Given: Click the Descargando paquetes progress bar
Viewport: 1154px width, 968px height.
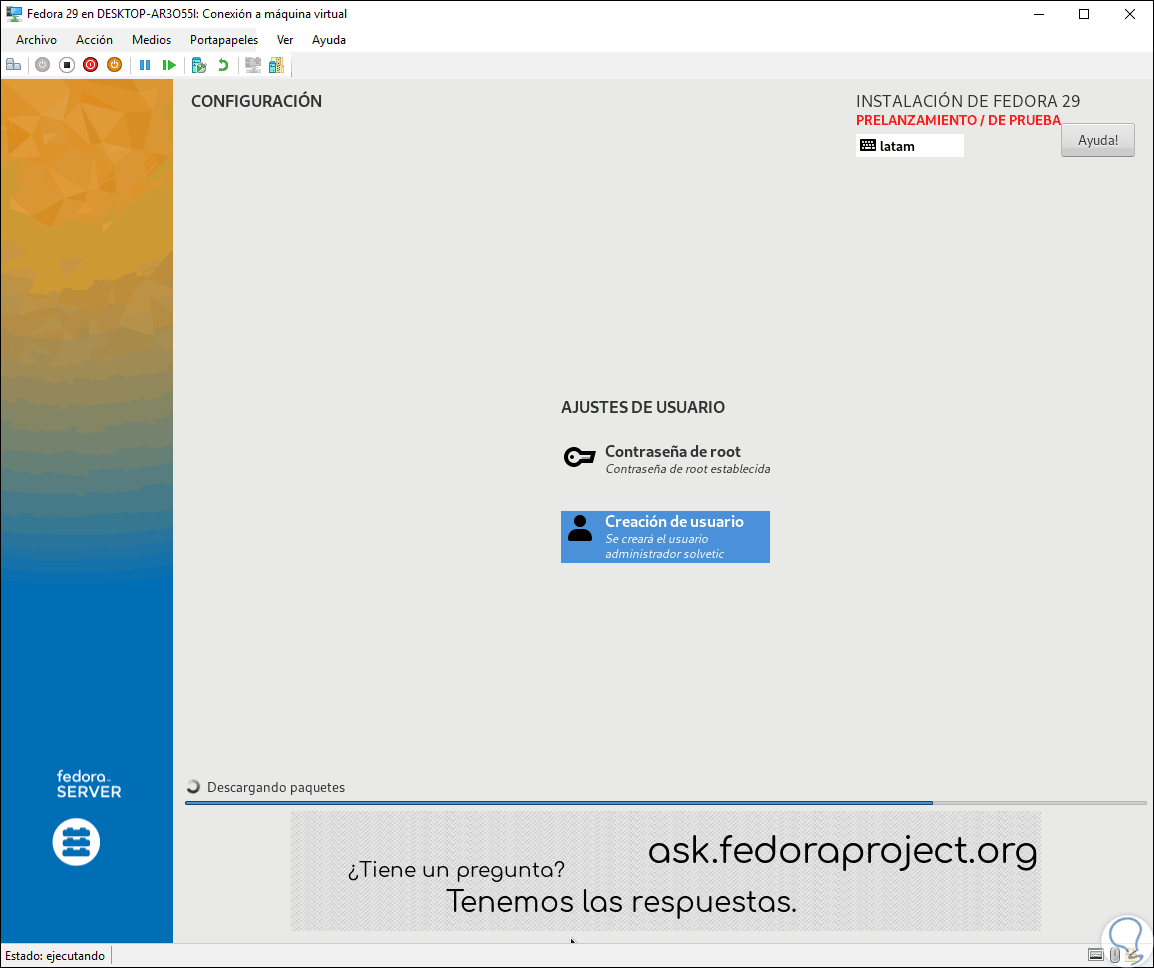Looking at the screenshot, I should [665, 802].
